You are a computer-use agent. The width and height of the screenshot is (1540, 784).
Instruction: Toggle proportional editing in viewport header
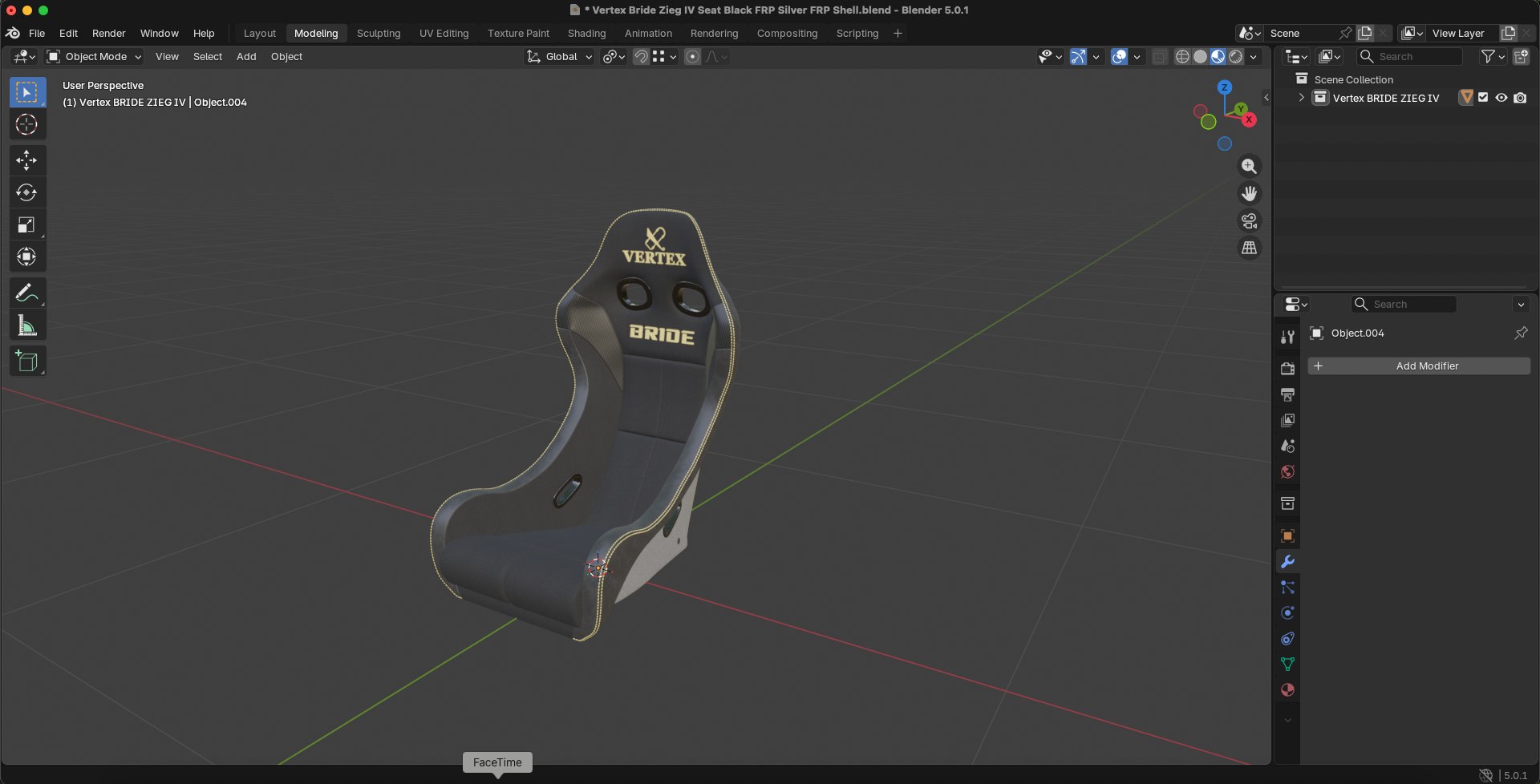[x=692, y=56]
